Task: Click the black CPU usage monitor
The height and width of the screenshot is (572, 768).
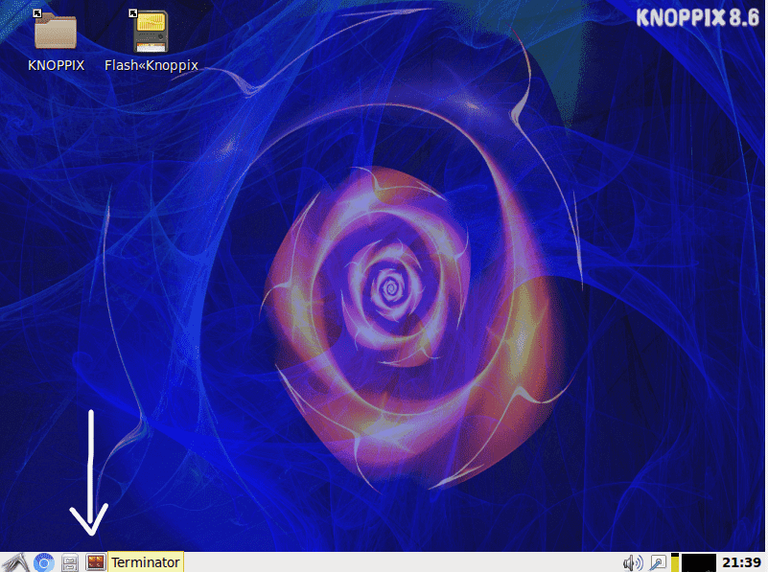Action: [x=699, y=563]
